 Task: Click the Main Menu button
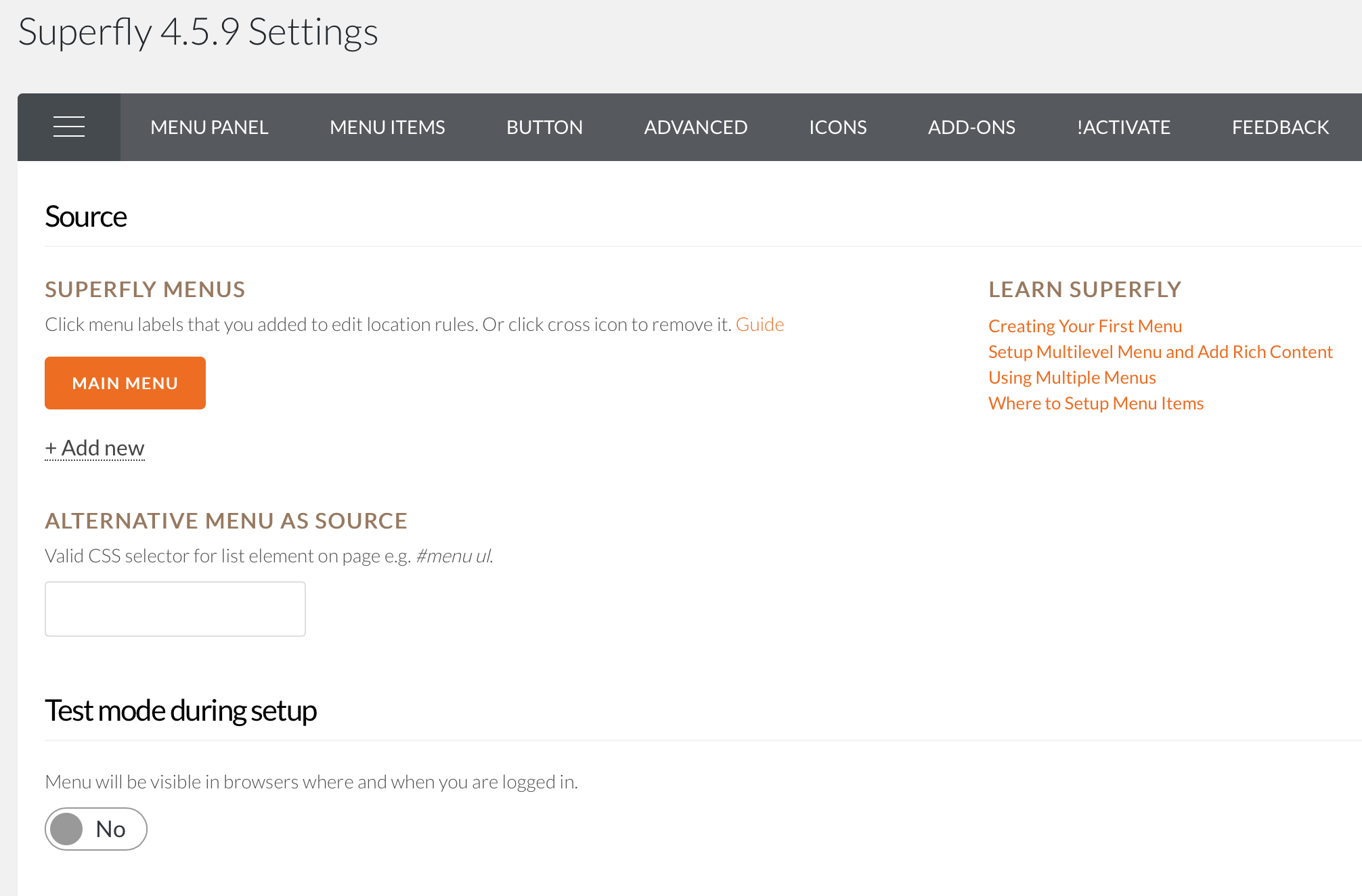tap(125, 383)
